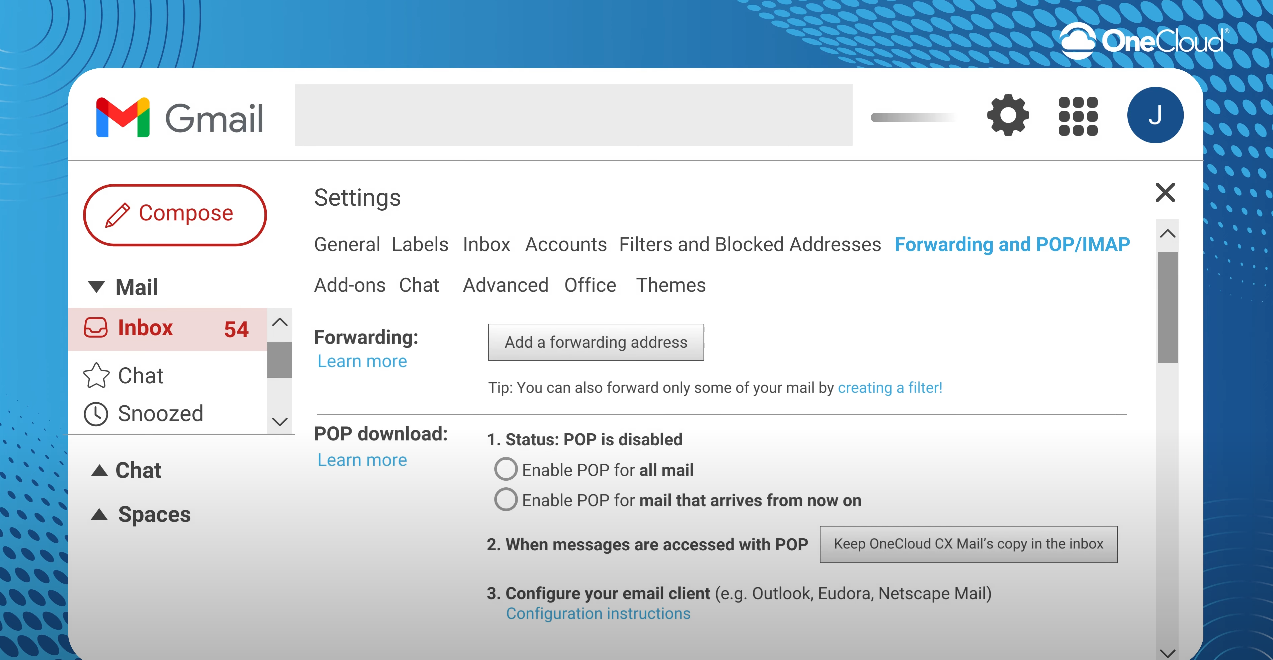Enable POP for mail arriving from now on

click(507, 500)
